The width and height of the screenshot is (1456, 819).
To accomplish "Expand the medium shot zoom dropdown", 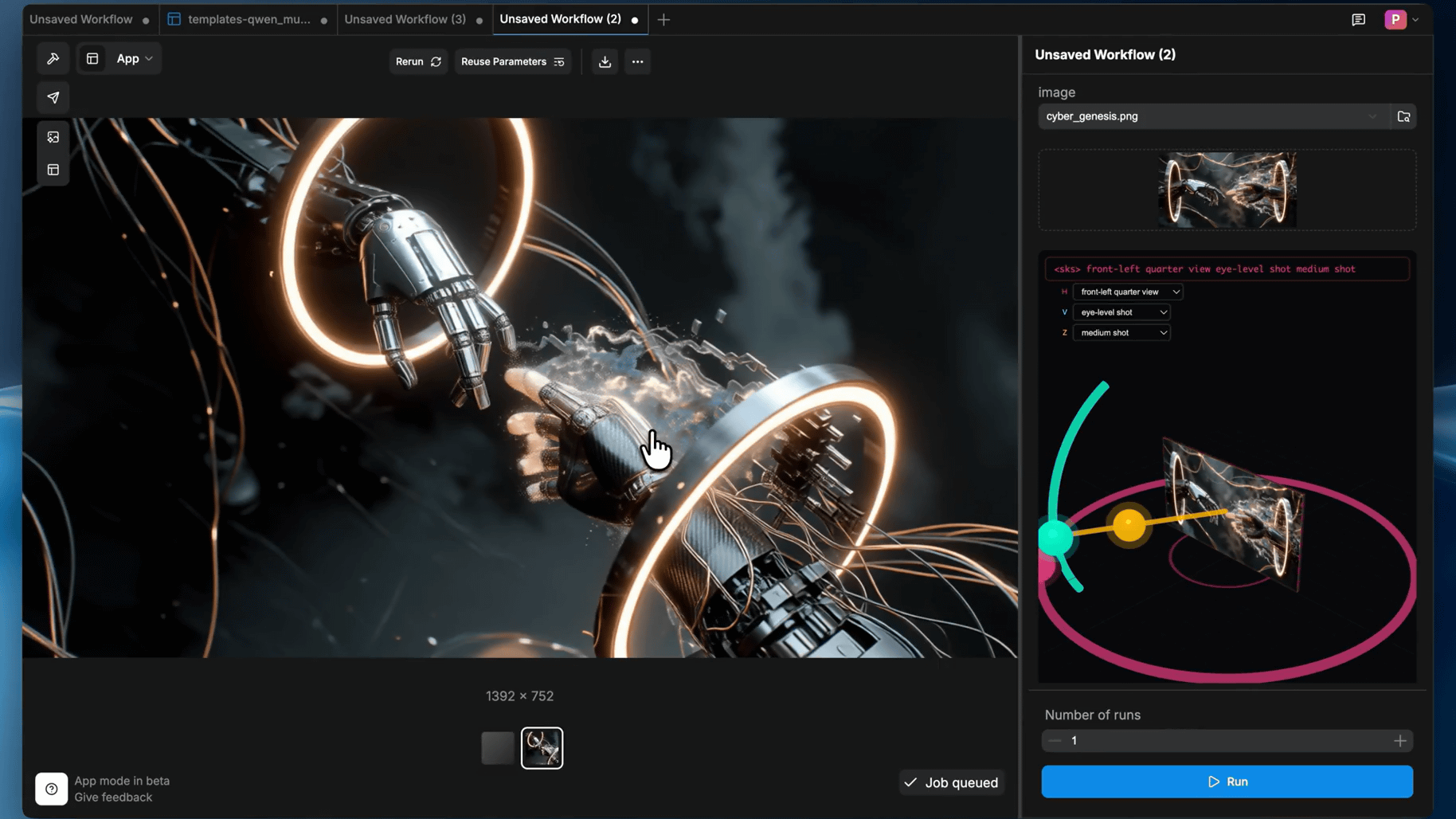I will [x=1121, y=333].
